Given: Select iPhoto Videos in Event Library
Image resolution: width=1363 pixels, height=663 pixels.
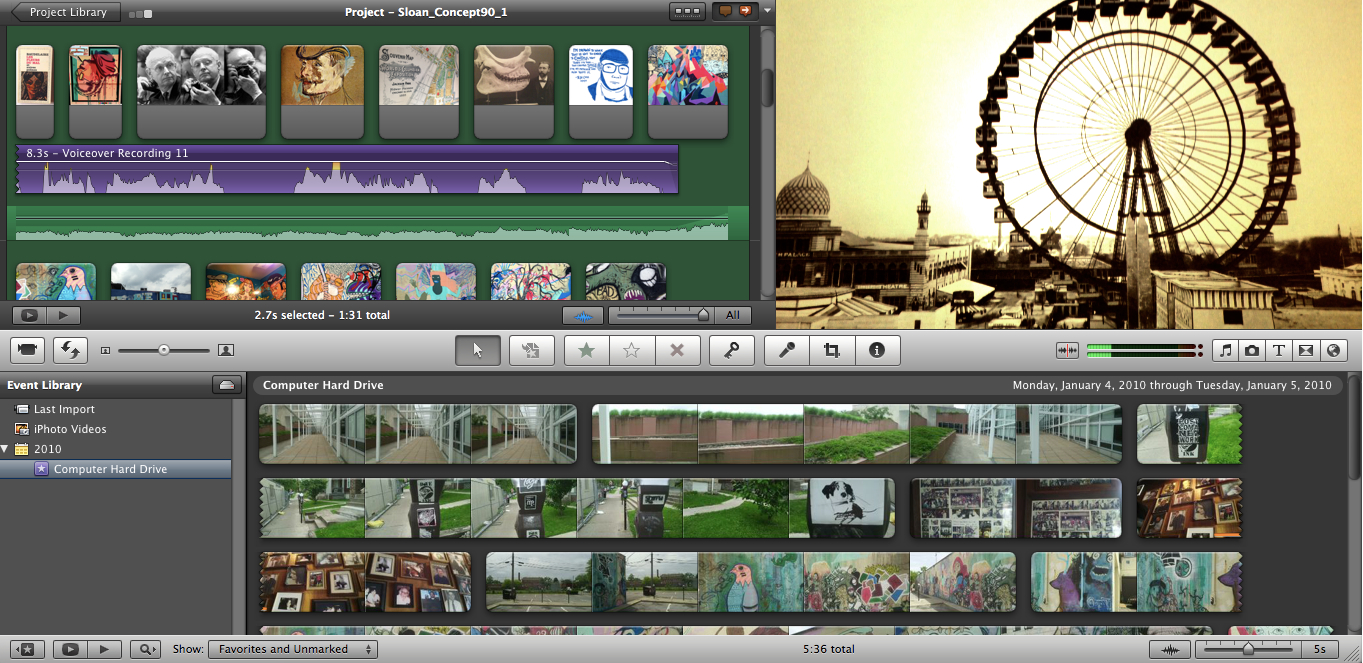Looking at the screenshot, I should pyautogui.click(x=70, y=429).
